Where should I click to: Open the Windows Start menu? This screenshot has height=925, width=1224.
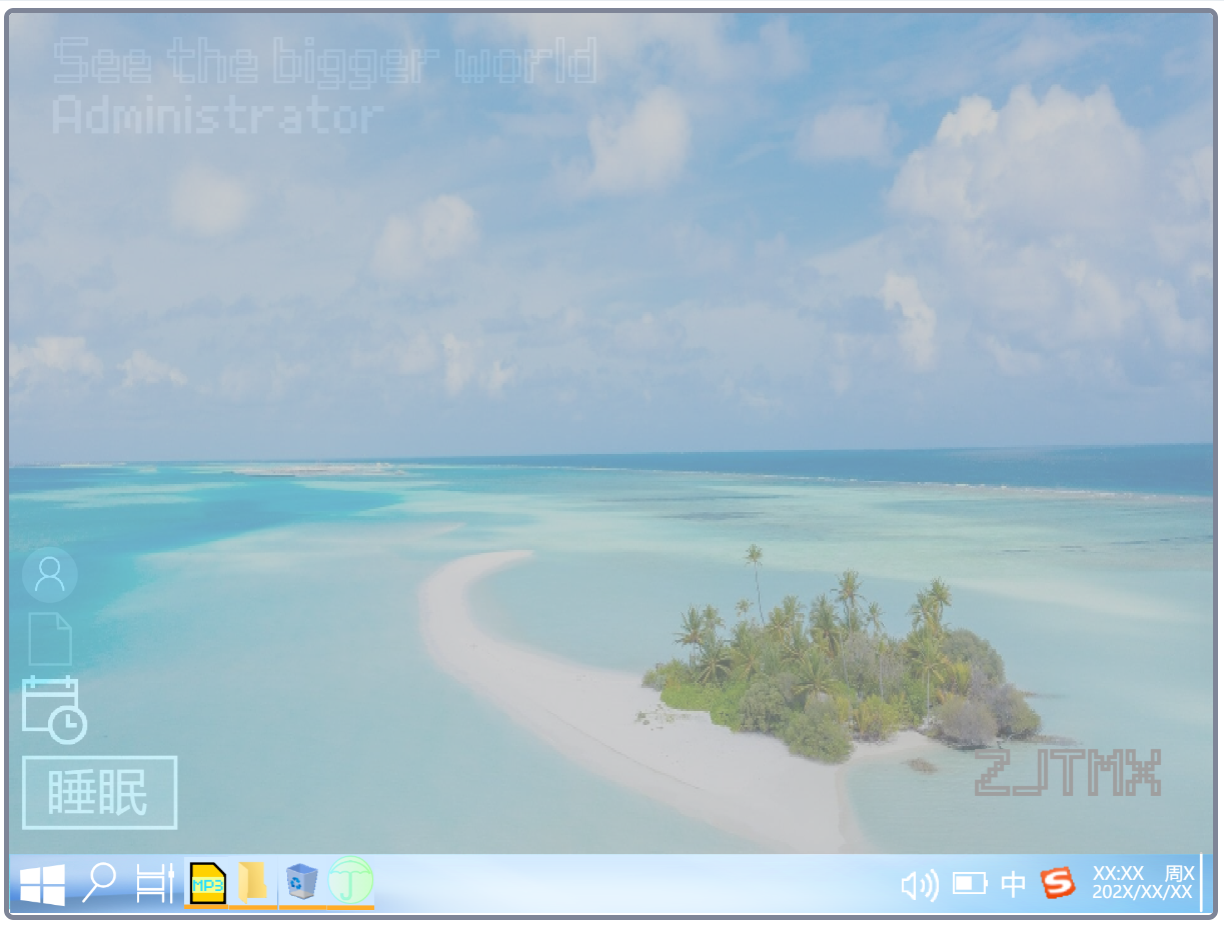[x=42, y=884]
